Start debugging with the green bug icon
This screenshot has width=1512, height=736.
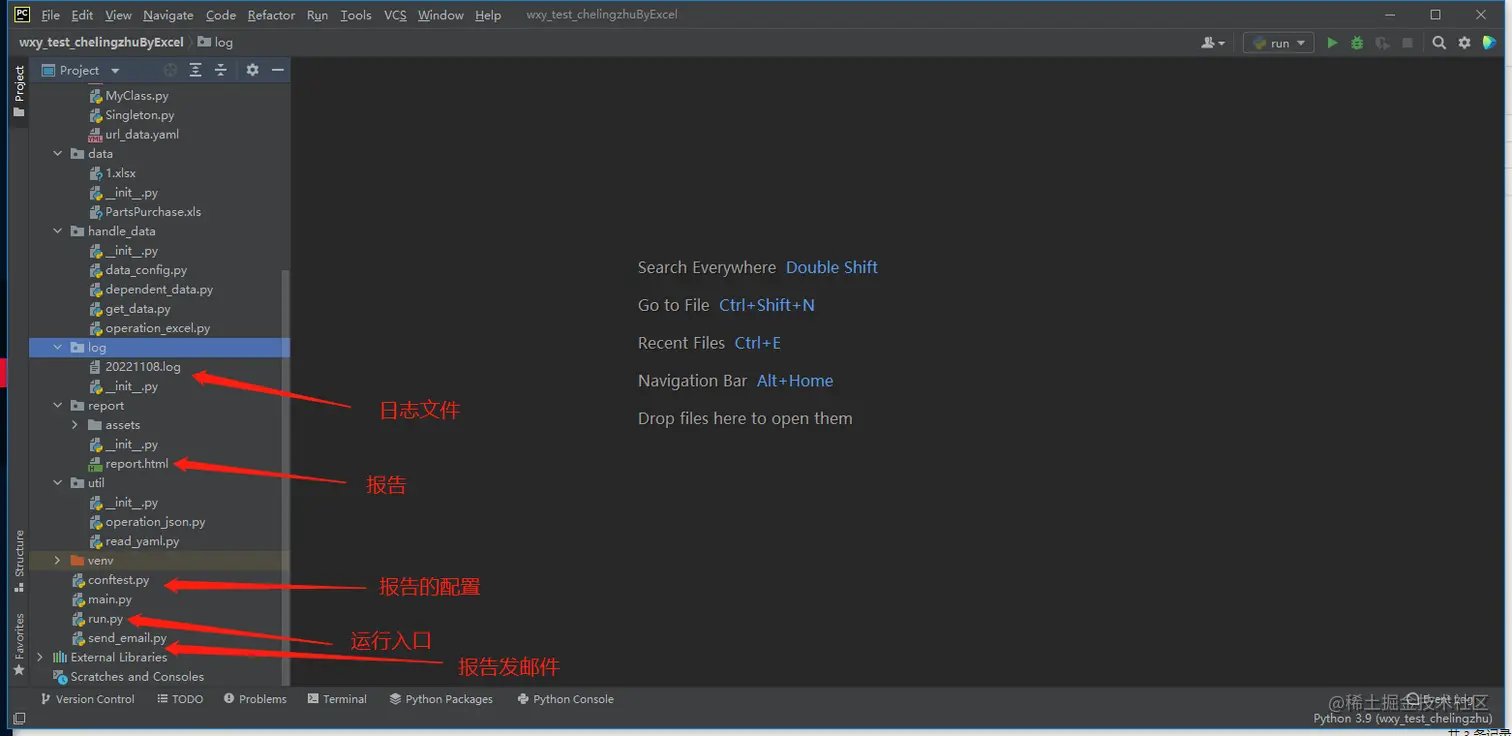click(1357, 43)
